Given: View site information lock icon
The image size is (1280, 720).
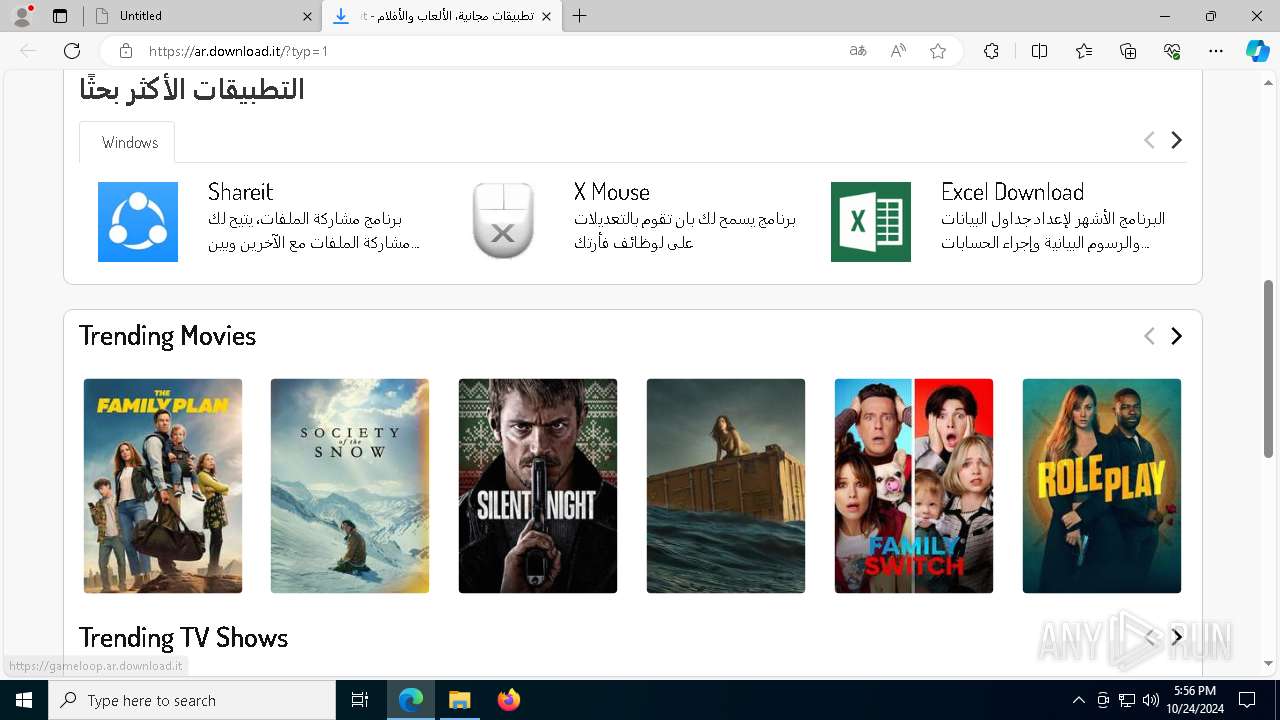Looking at the screenshot, I should pyautogui.click(x=125, y=51).
